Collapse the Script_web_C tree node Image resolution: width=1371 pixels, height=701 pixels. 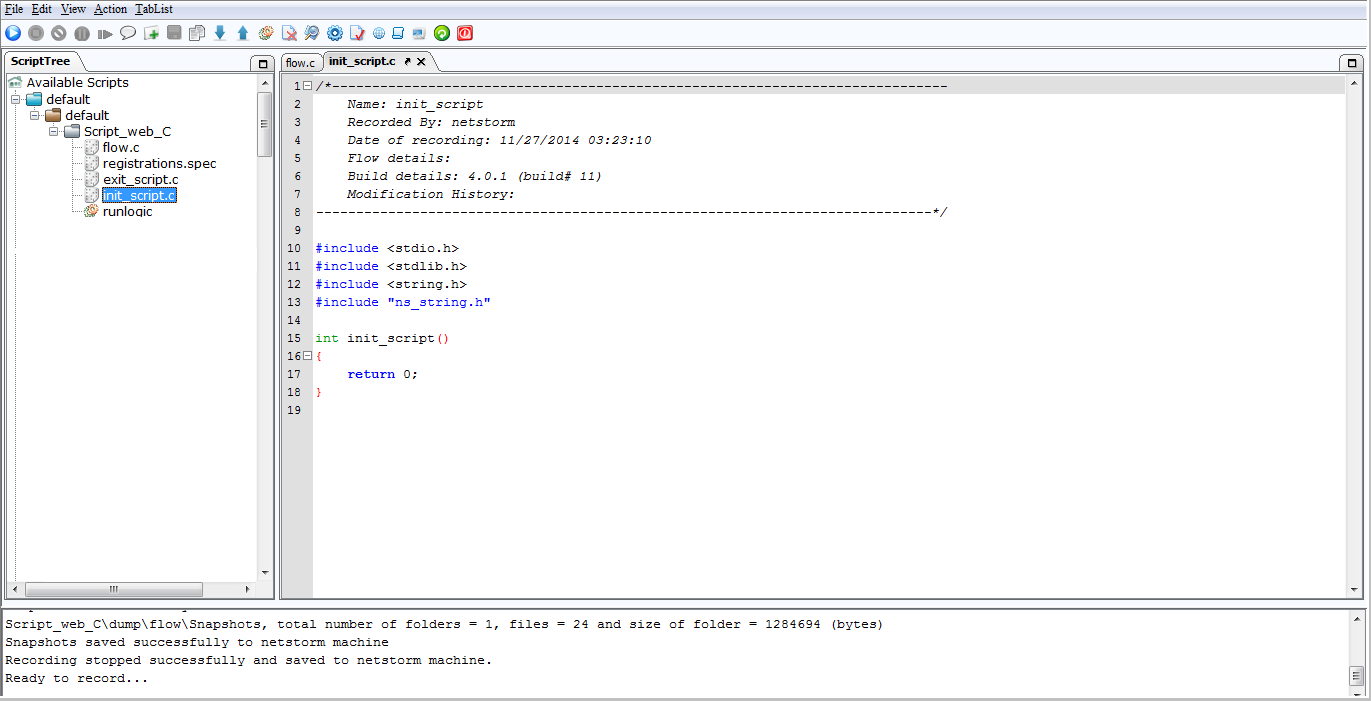tap(53, 131)
